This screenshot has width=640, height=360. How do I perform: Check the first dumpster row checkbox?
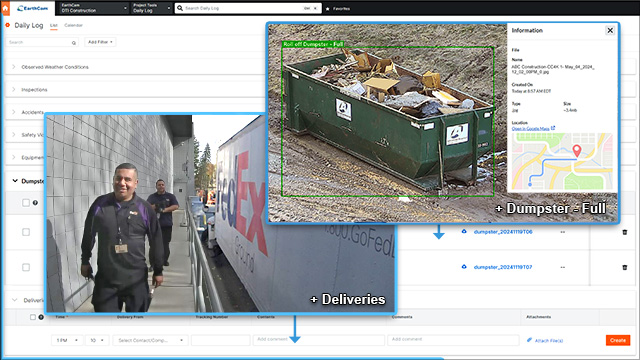click(26, 232)
